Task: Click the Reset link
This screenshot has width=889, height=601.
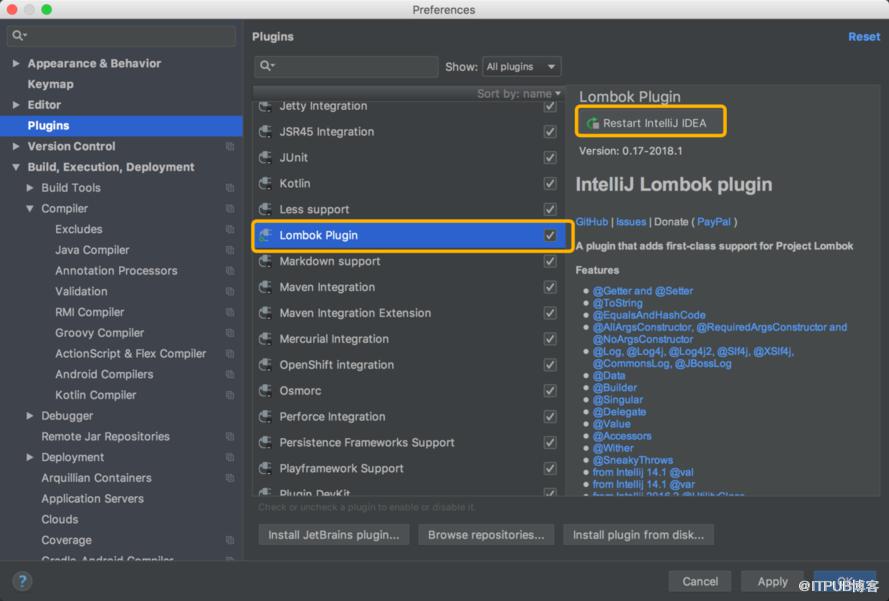Action: [864, 37]
